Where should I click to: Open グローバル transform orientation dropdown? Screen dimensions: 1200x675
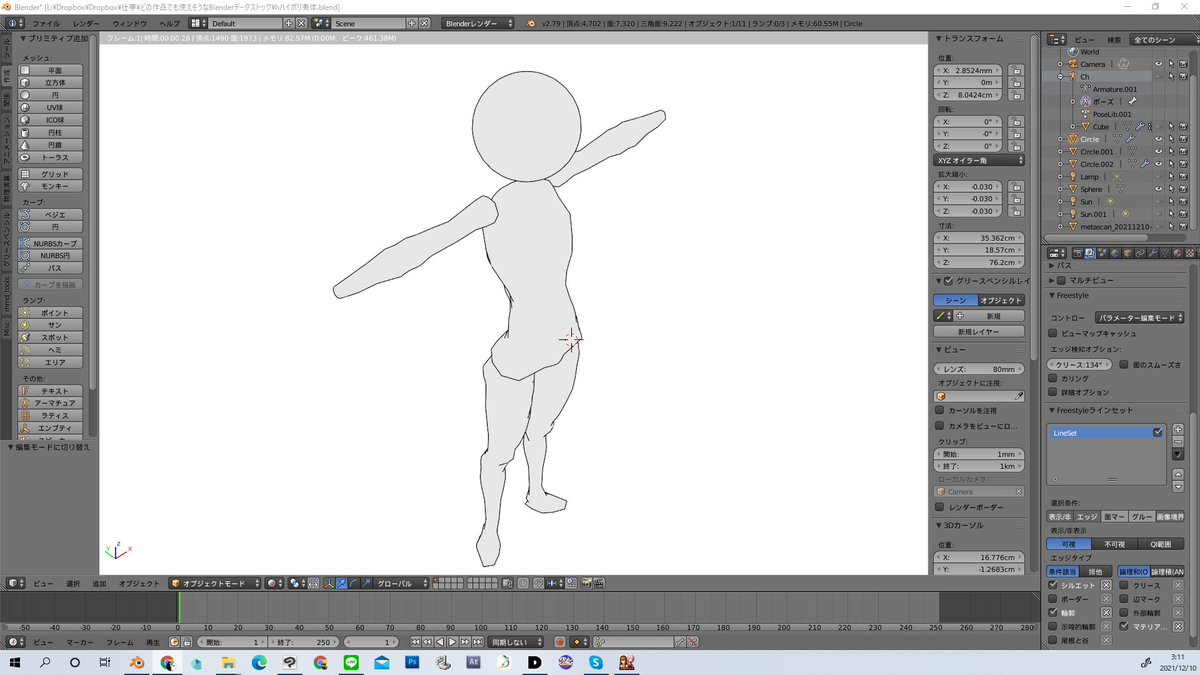[x=403, y=583]
